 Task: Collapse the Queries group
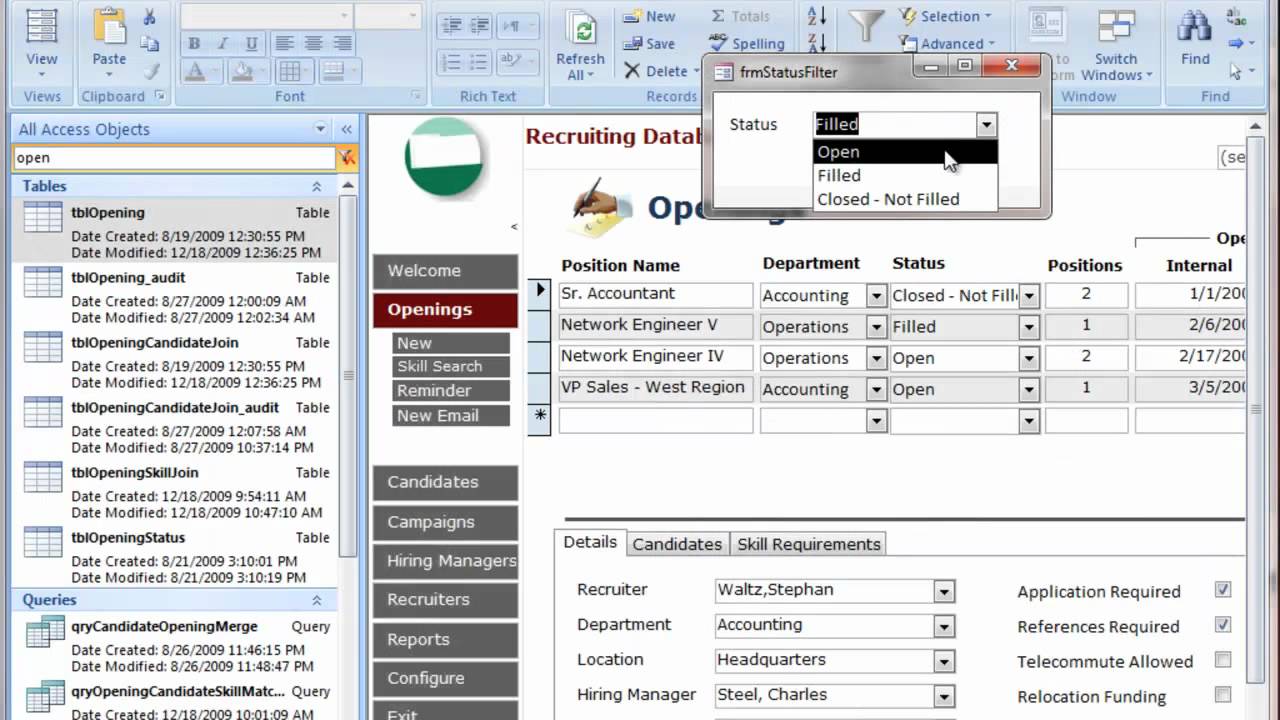click(x=316, y=600)
